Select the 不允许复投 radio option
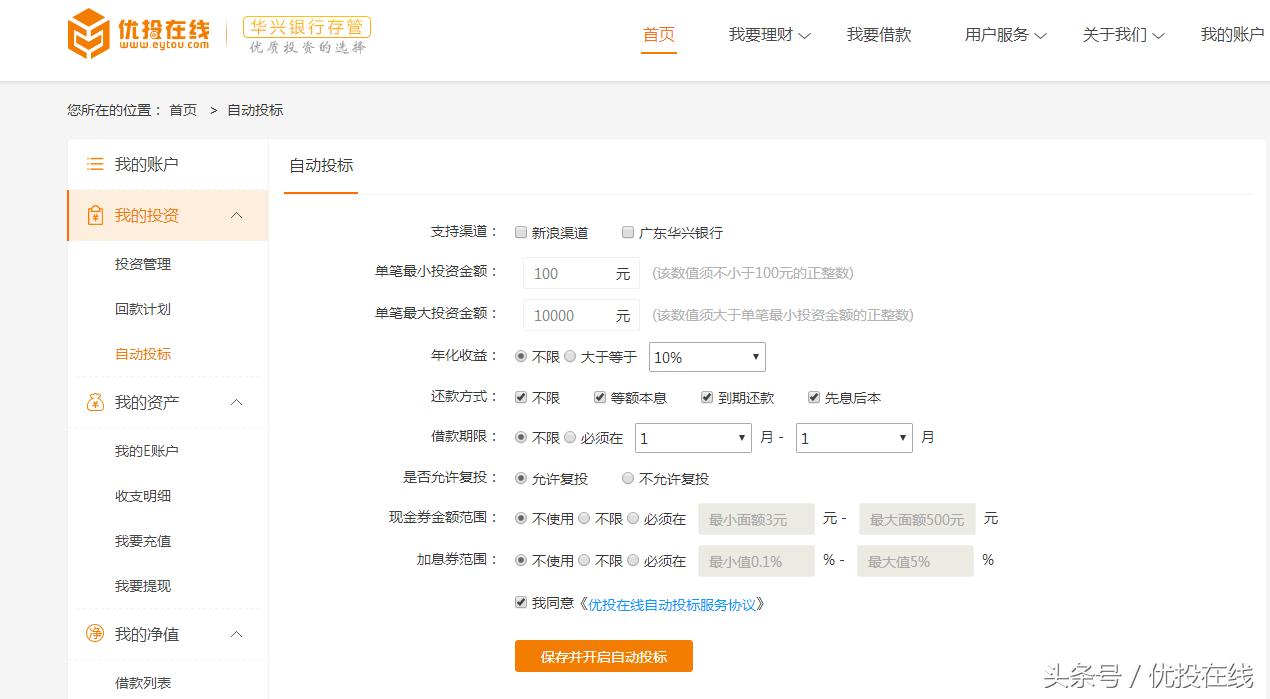 click(x=628, y=478)
